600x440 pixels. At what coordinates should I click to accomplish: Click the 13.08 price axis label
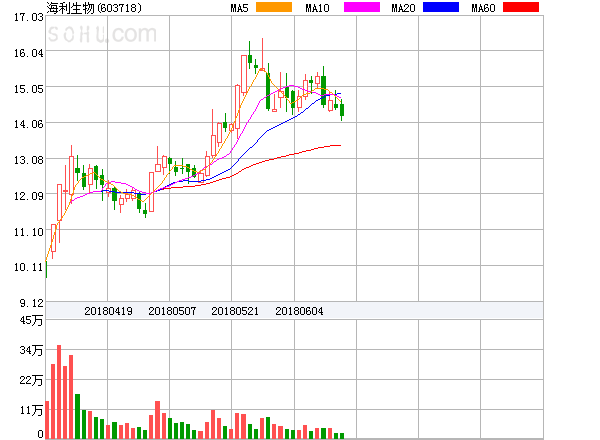(x=29, y=160)
